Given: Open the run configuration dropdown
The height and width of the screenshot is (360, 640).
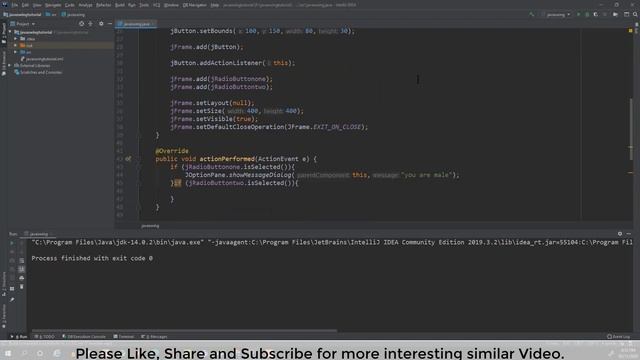Looking at the screenshot, I should (x=556, y=15).
